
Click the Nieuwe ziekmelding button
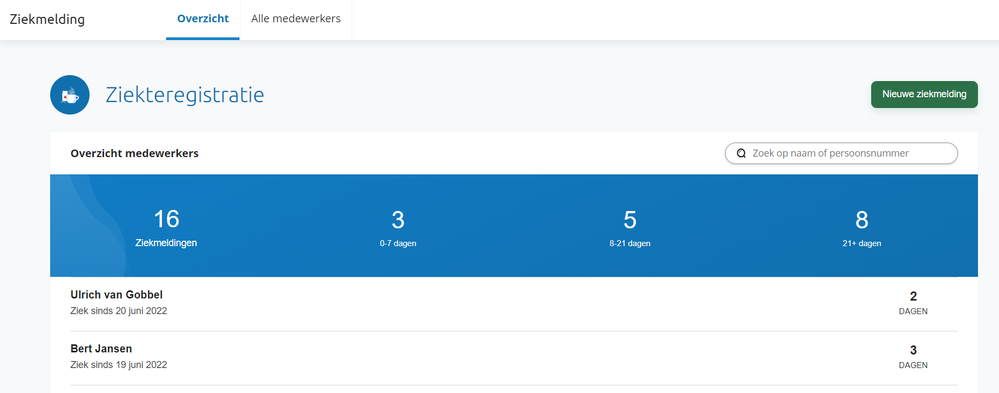[924, 94]
